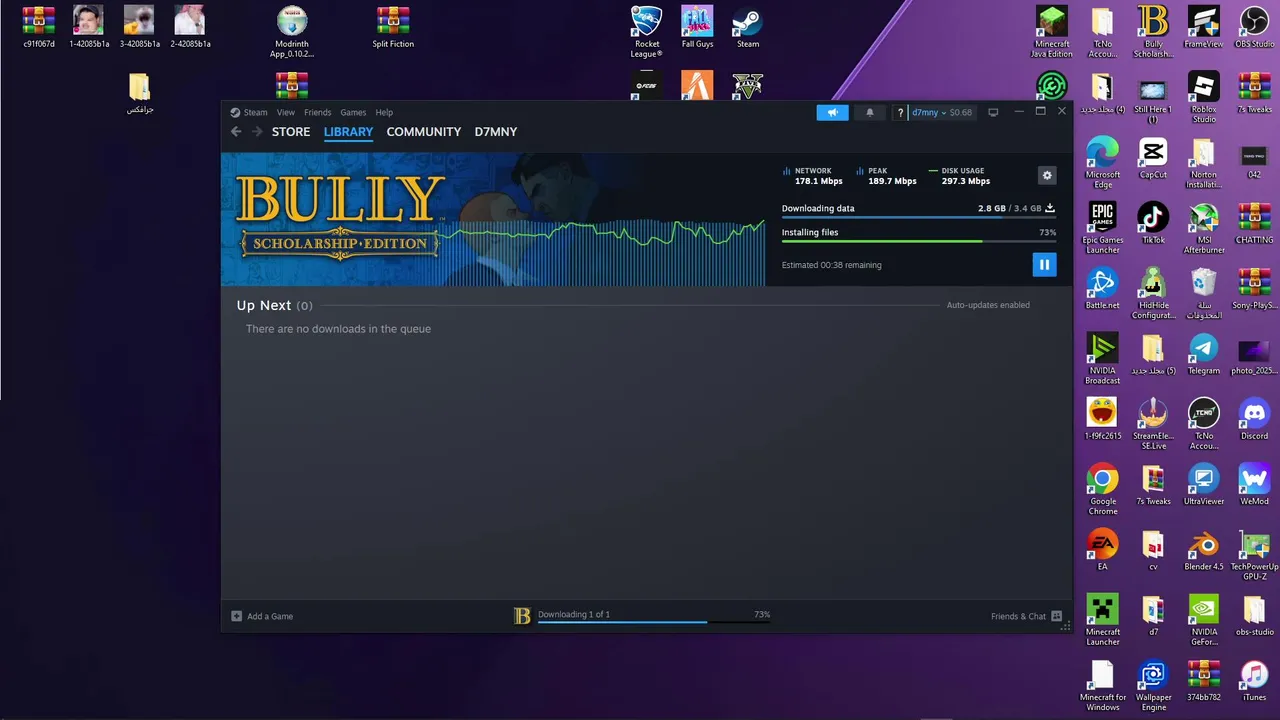Click the announcements megaphone button
The width and height of the screenshot is (1280, 720).
coord(832,112)
